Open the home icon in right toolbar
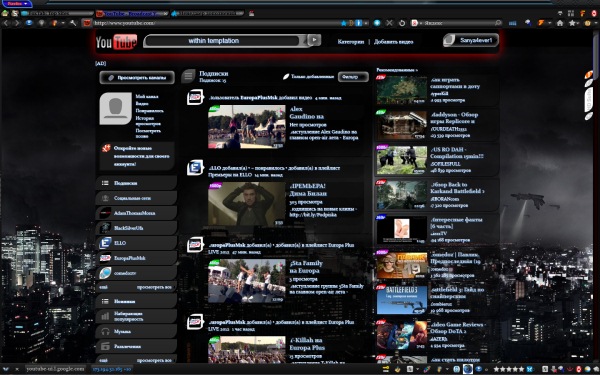The width and height of the screenshot is (600, 375). 560,23
